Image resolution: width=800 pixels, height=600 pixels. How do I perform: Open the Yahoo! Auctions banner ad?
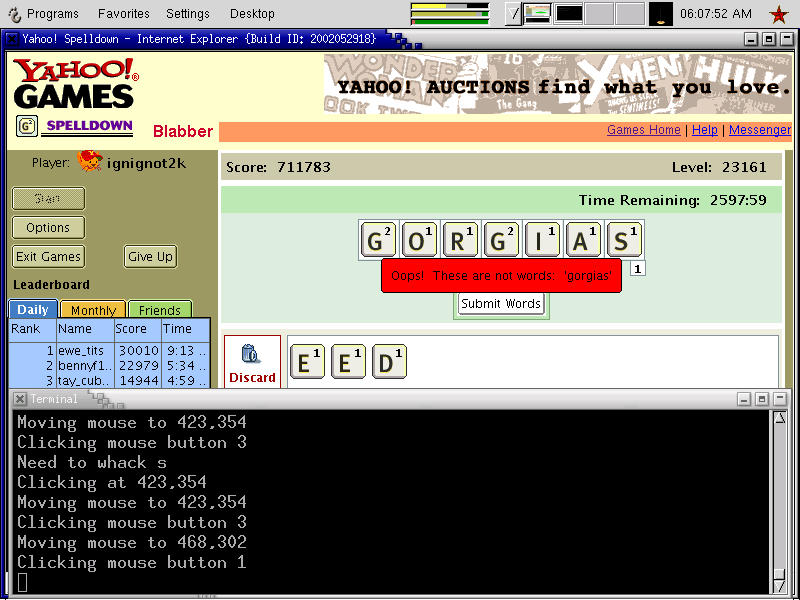[558, 84]
